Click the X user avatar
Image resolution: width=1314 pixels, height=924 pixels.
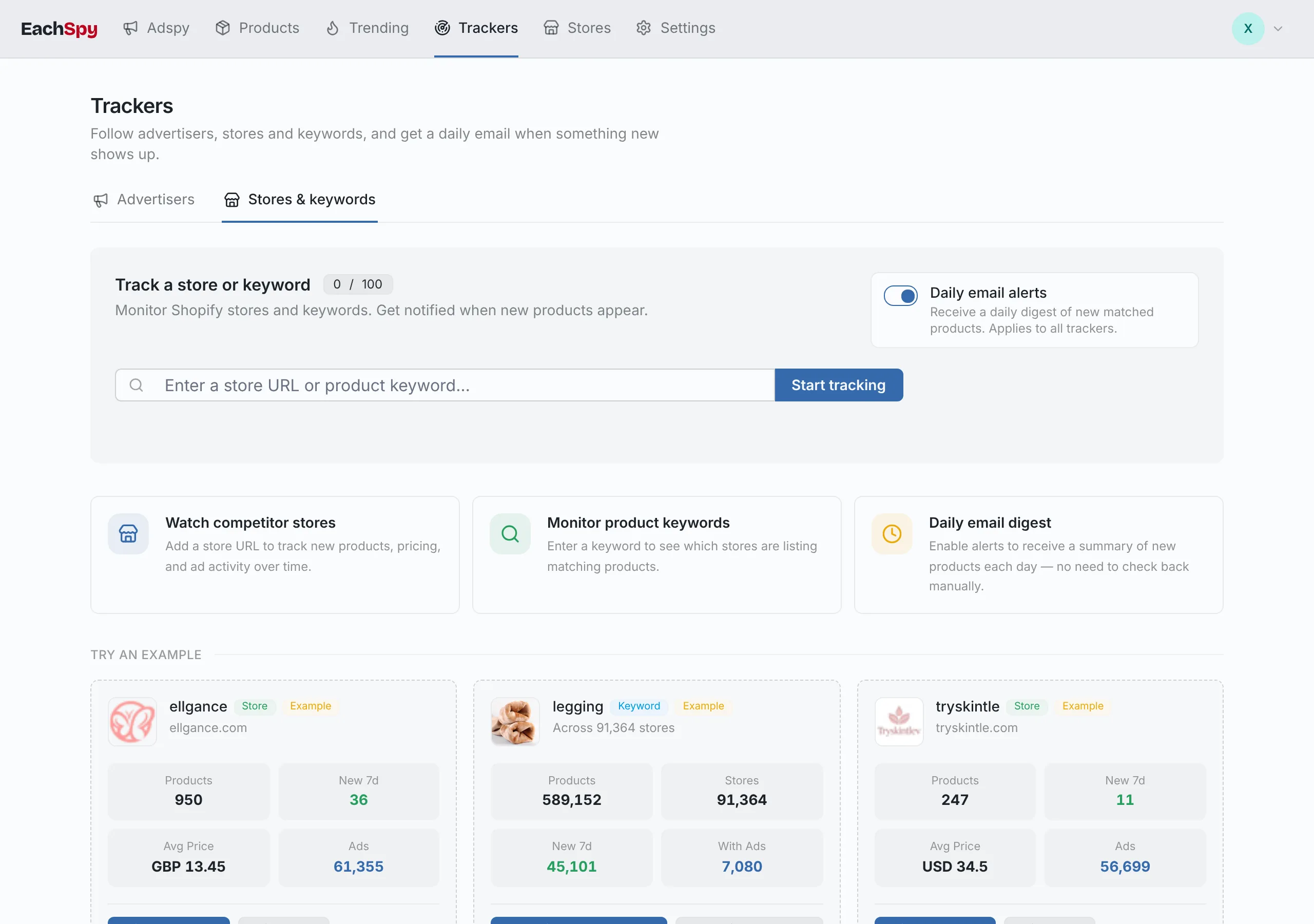point(1248,29)
